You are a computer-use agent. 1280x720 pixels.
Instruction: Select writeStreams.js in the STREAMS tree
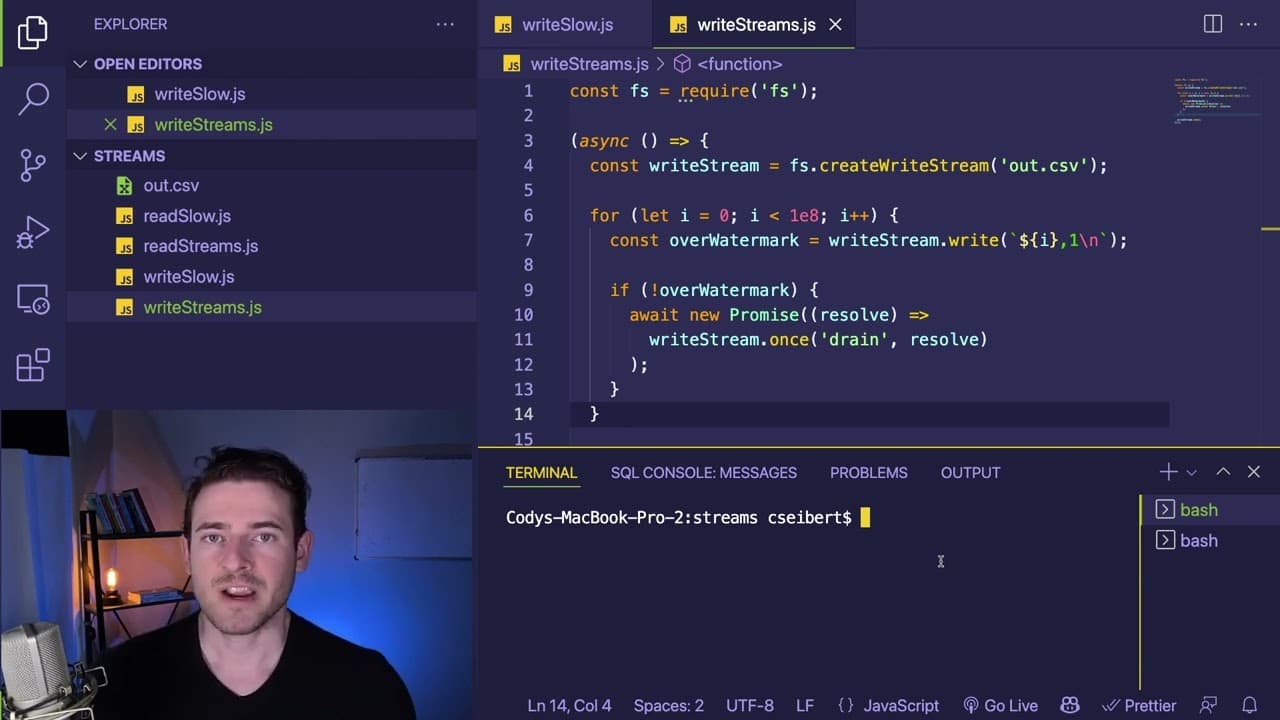[202, 307]
